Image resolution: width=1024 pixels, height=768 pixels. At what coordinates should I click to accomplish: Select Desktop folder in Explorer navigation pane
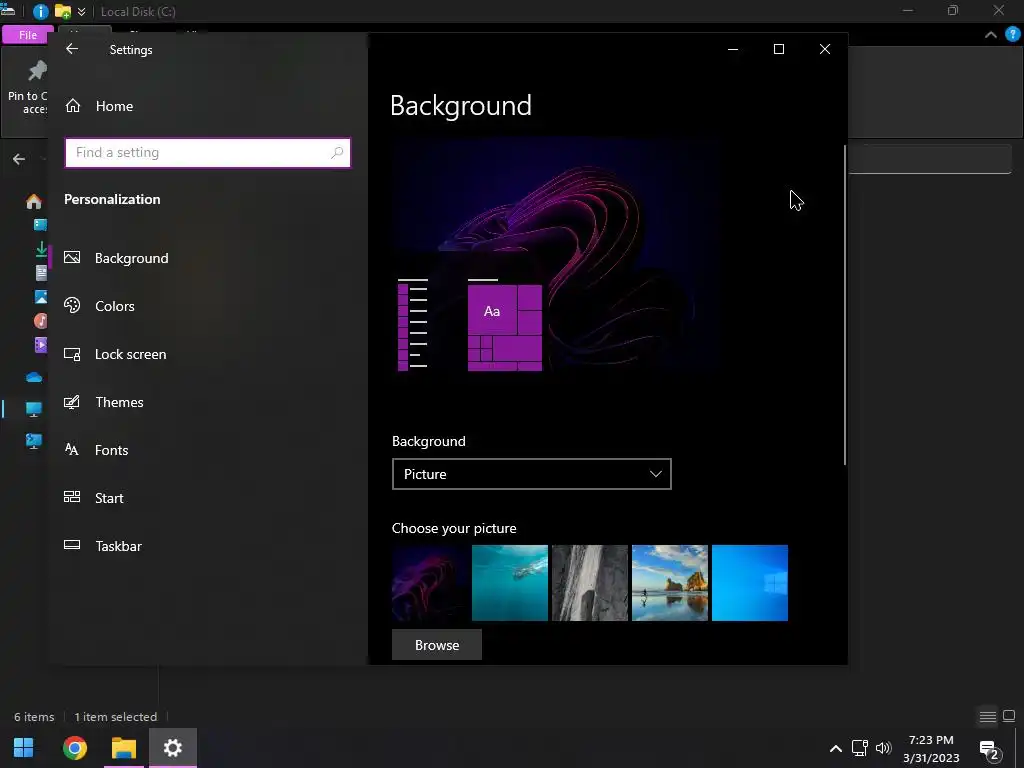pyautogui.click(x=40, y=225)
